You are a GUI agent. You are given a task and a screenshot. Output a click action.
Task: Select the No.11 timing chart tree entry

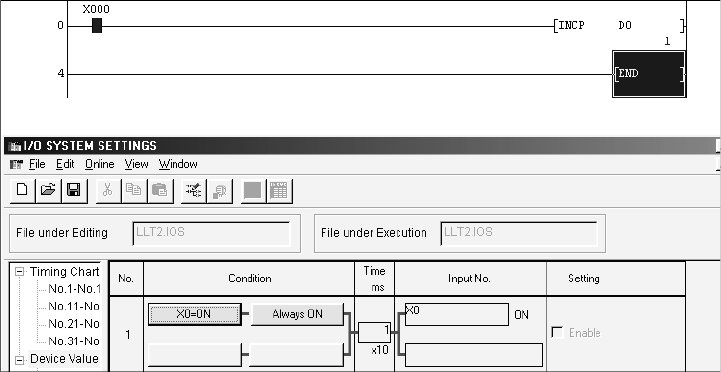74,306
